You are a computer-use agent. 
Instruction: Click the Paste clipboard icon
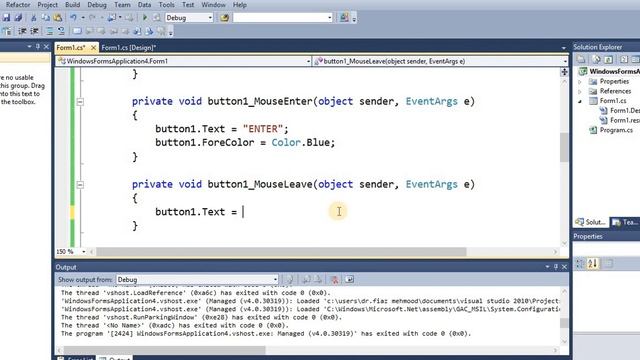point(58,18)
